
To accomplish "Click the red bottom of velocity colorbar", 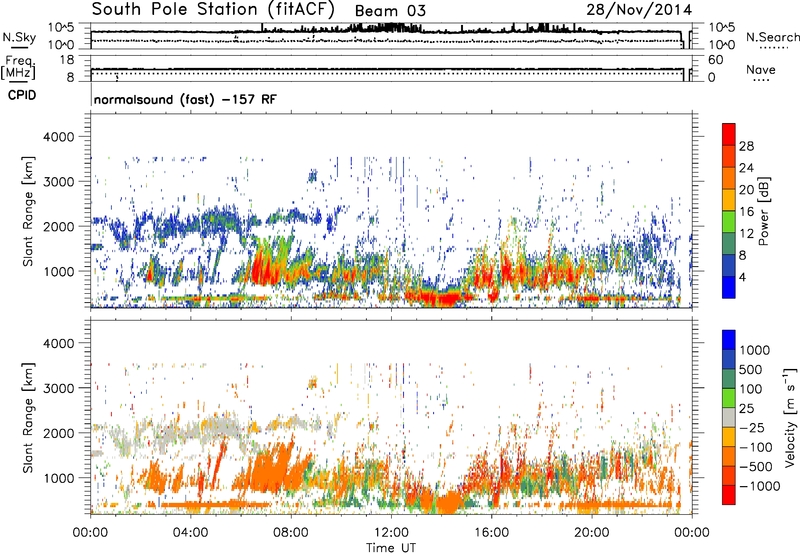I will pos(729,495).
